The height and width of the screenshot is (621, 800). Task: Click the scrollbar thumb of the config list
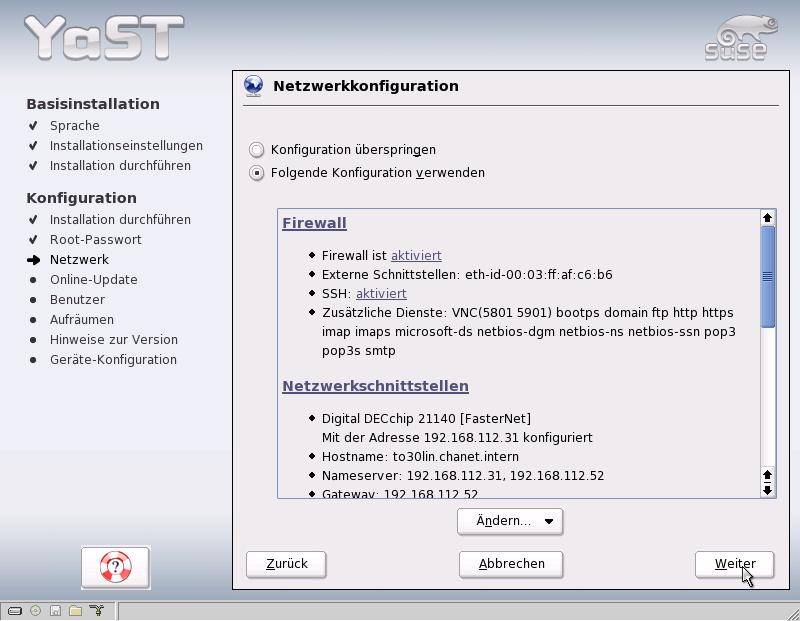tap(767, 277)
